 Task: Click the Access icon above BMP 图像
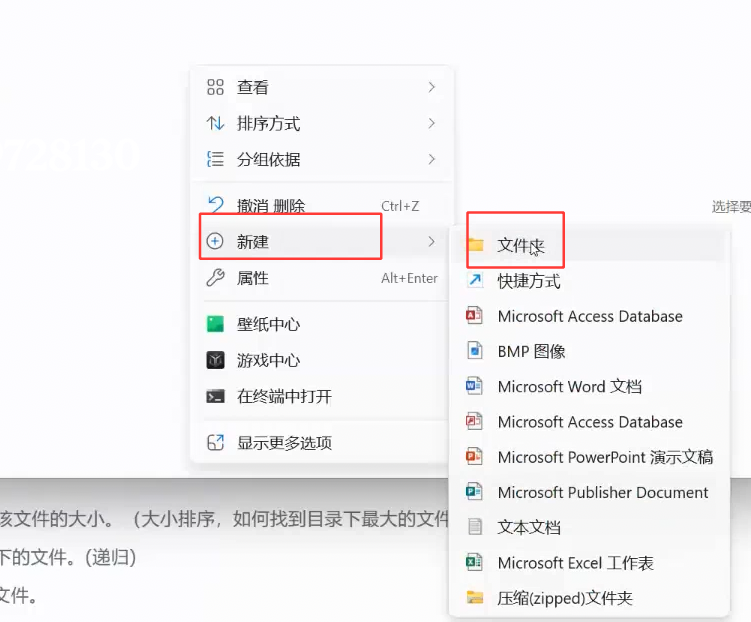point(474,316)
